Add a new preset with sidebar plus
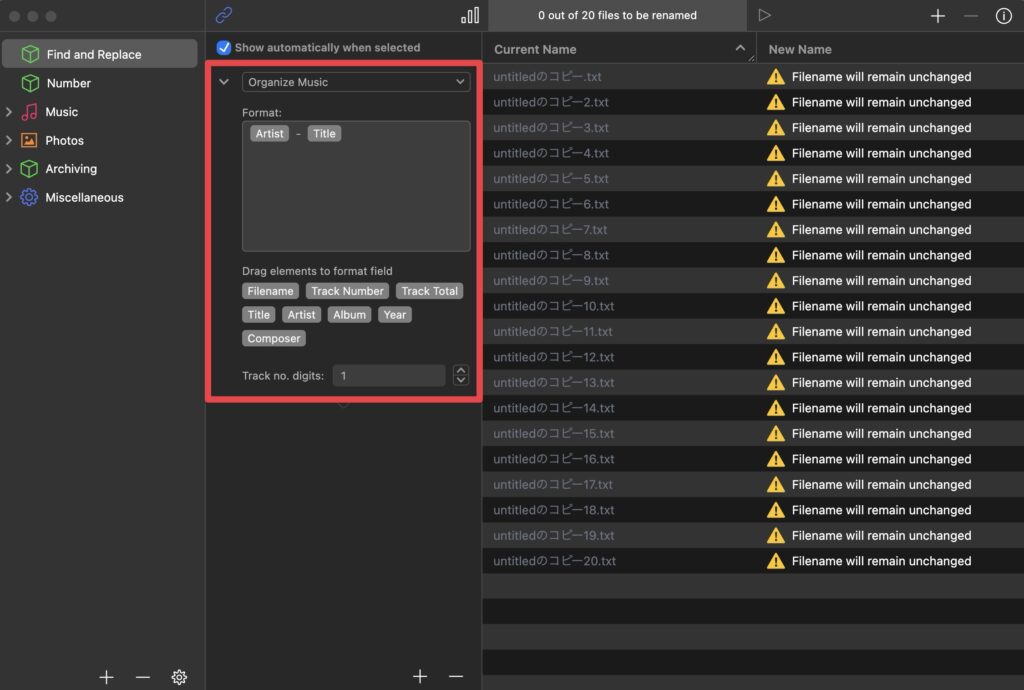This screenshot has height=690, width=1024. (x=107, y=677)
